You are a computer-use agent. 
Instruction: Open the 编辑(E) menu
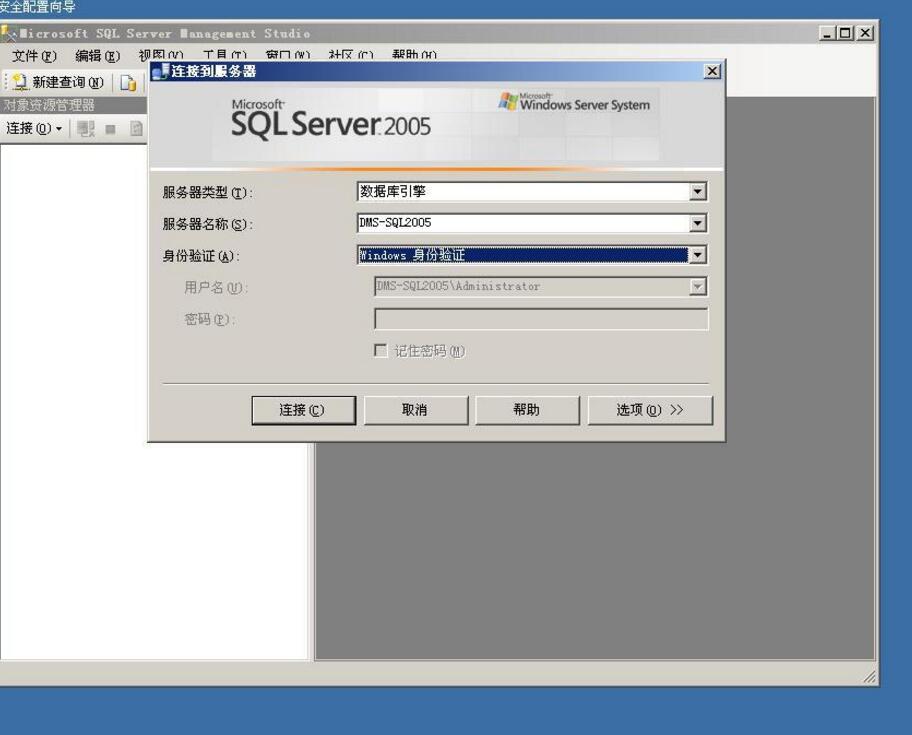point(97,56)
